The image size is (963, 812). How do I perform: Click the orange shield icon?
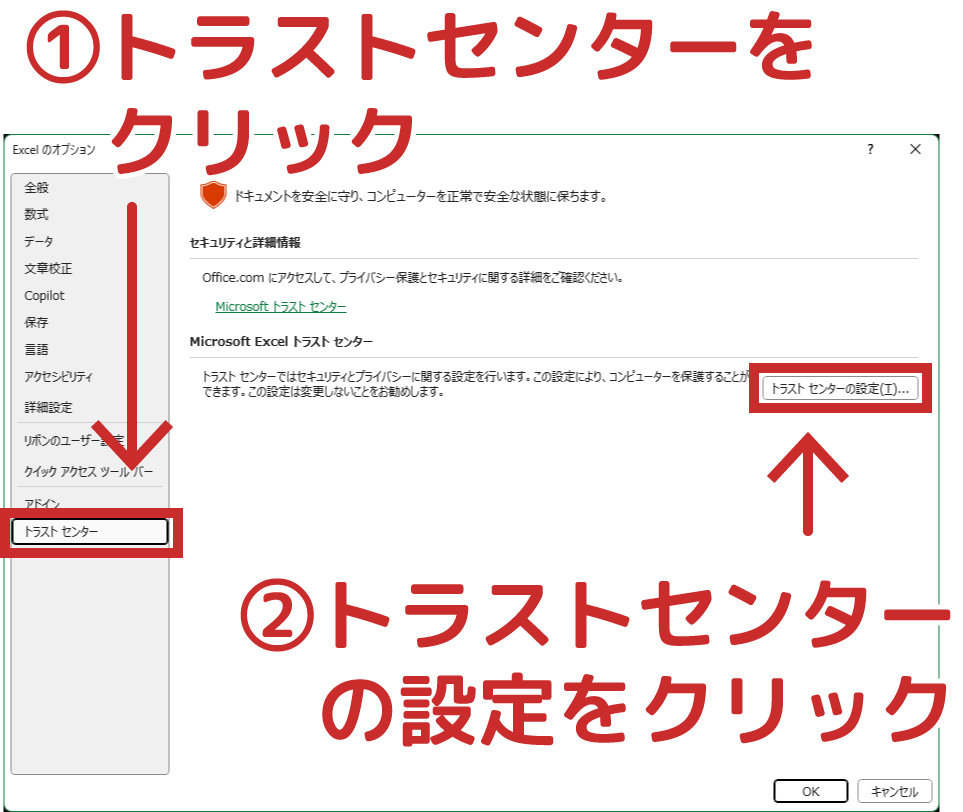point(213,195)
